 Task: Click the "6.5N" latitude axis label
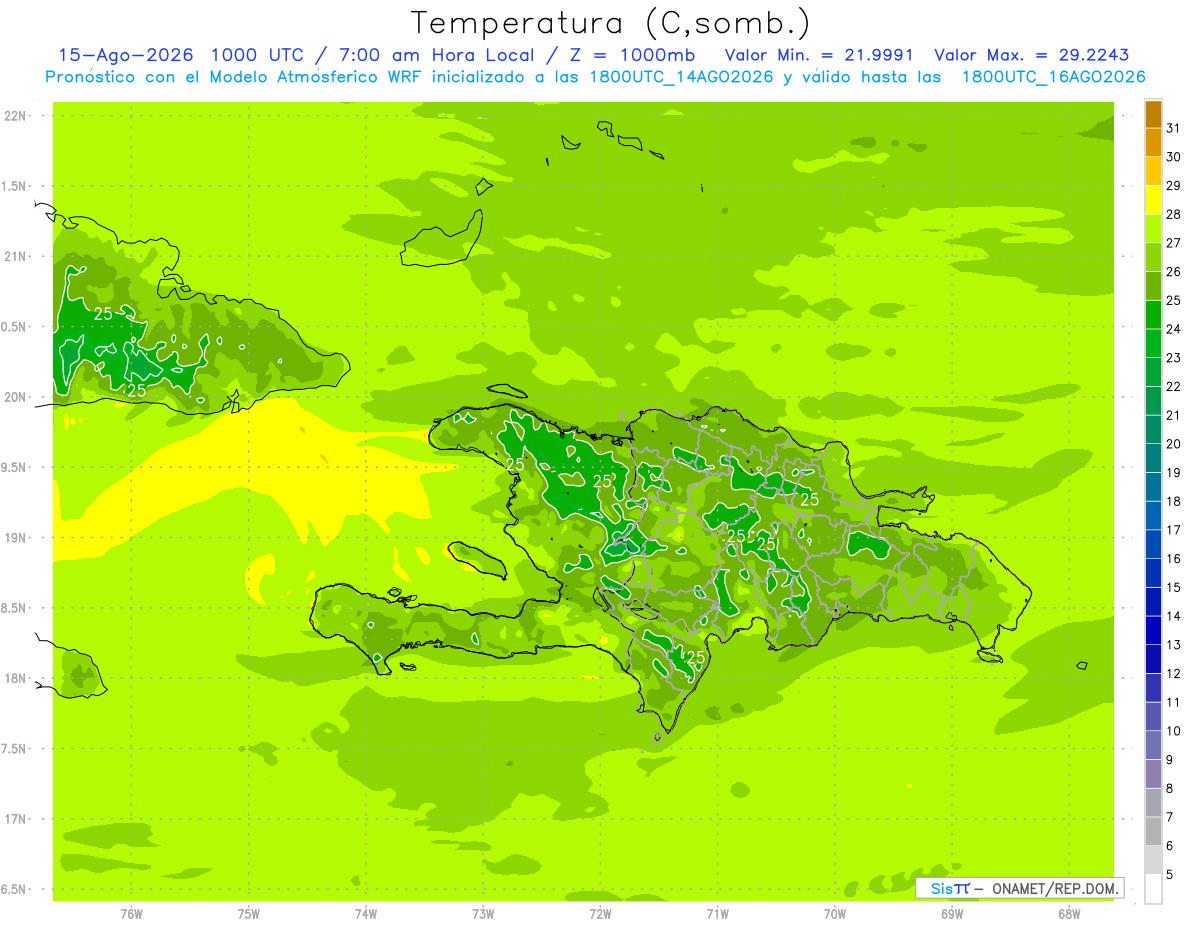14,890
